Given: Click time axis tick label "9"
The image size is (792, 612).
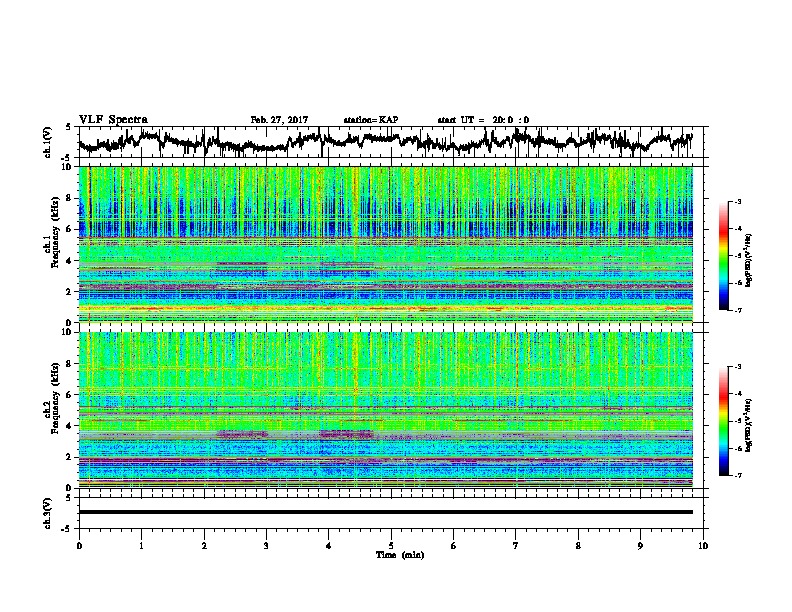Looking at the screenshot, I should pyautogui.click(x=640, y=546).
